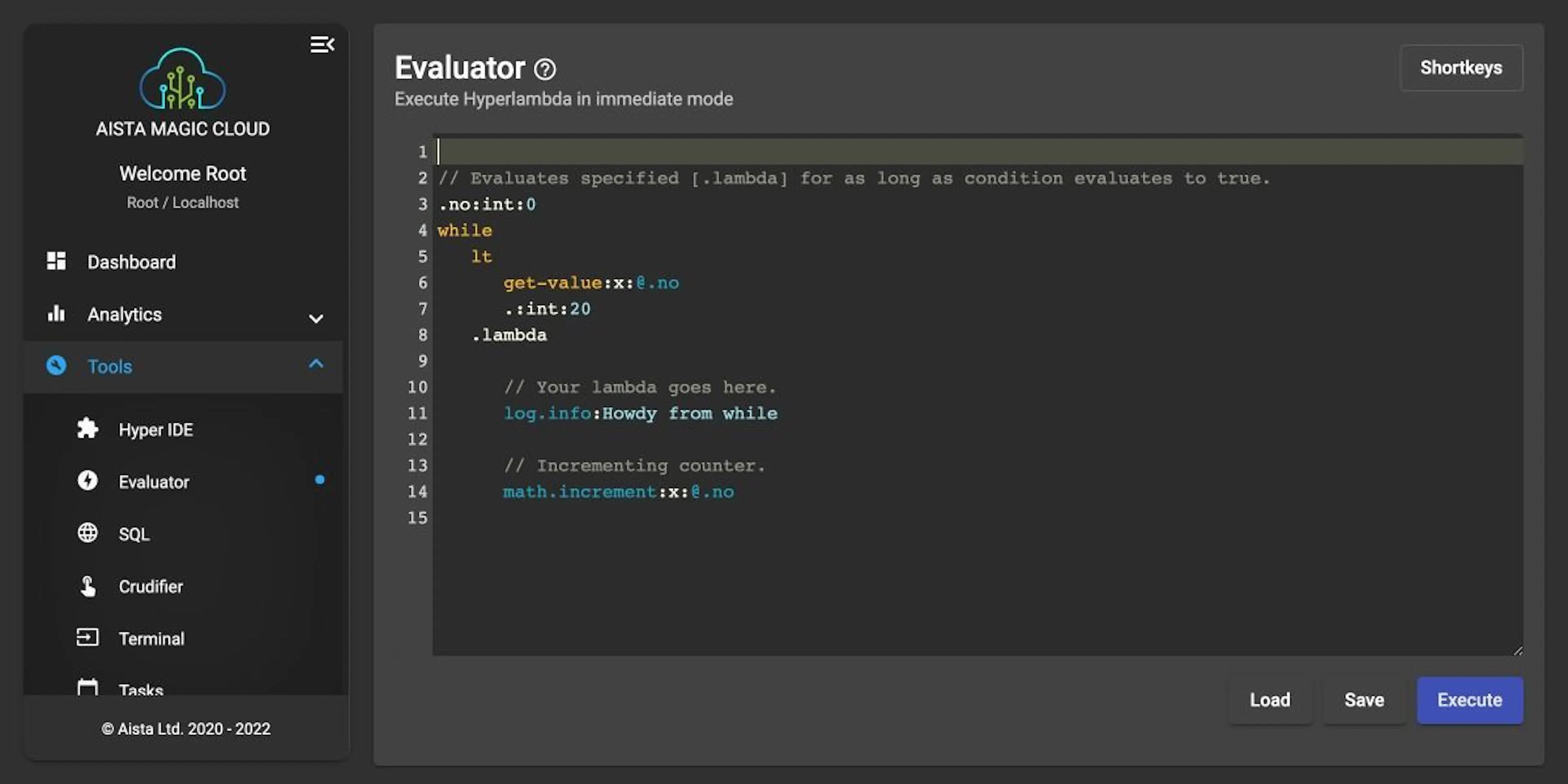Click 'Execute Hyperlambda in immediate mode' subtitle
This screenshot has height=784, width=1568.
(563, 99)
